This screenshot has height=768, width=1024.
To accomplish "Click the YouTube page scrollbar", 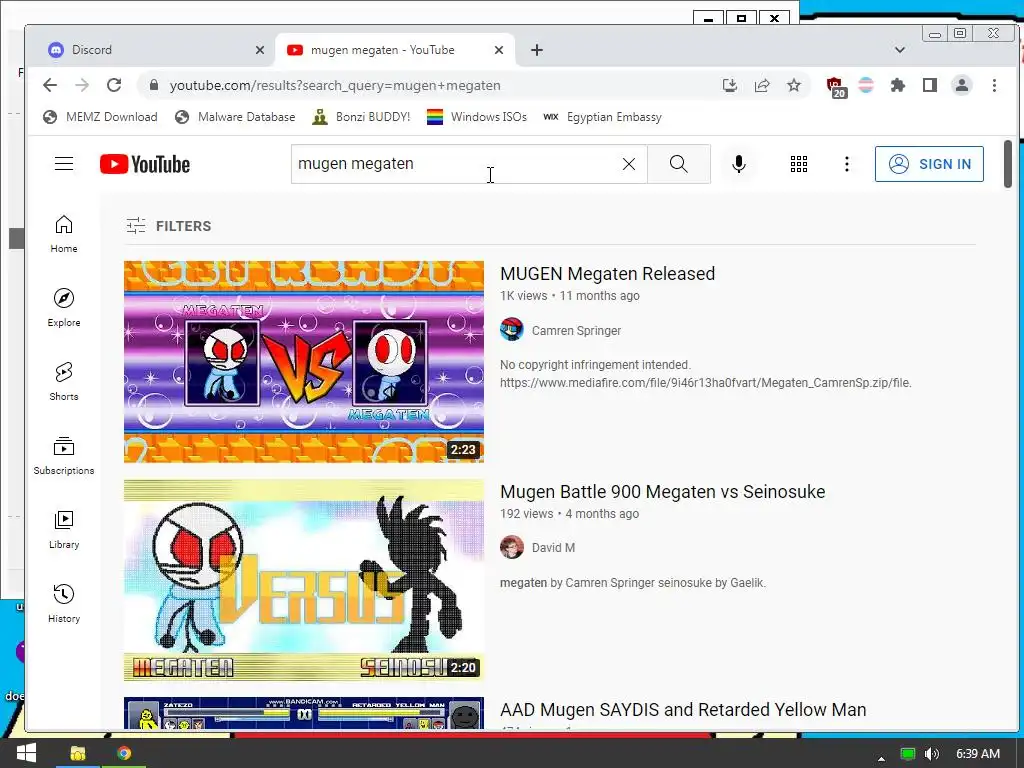I will click(1008, 165).
